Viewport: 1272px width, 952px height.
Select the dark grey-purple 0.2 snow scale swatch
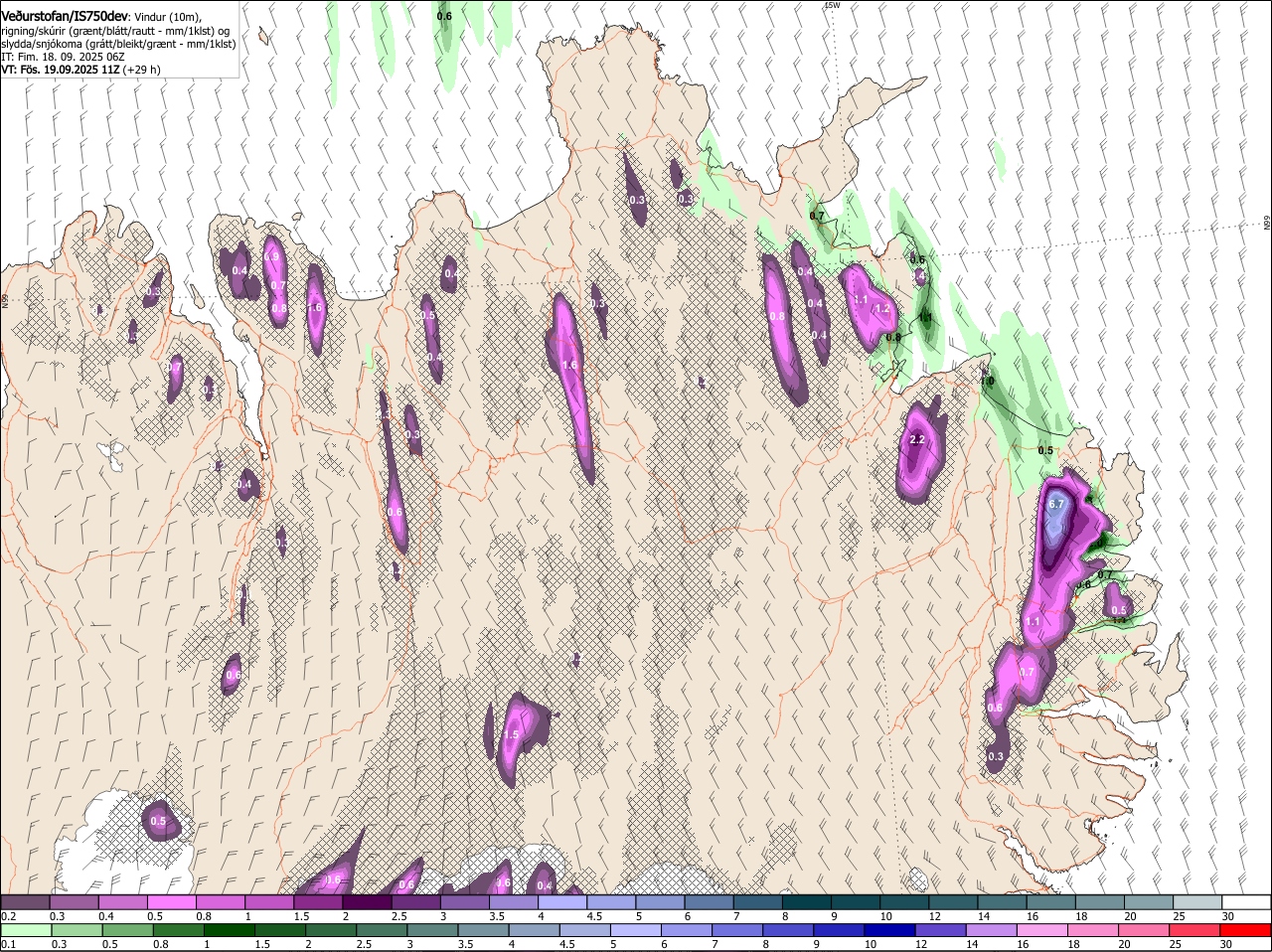point(26,901)
